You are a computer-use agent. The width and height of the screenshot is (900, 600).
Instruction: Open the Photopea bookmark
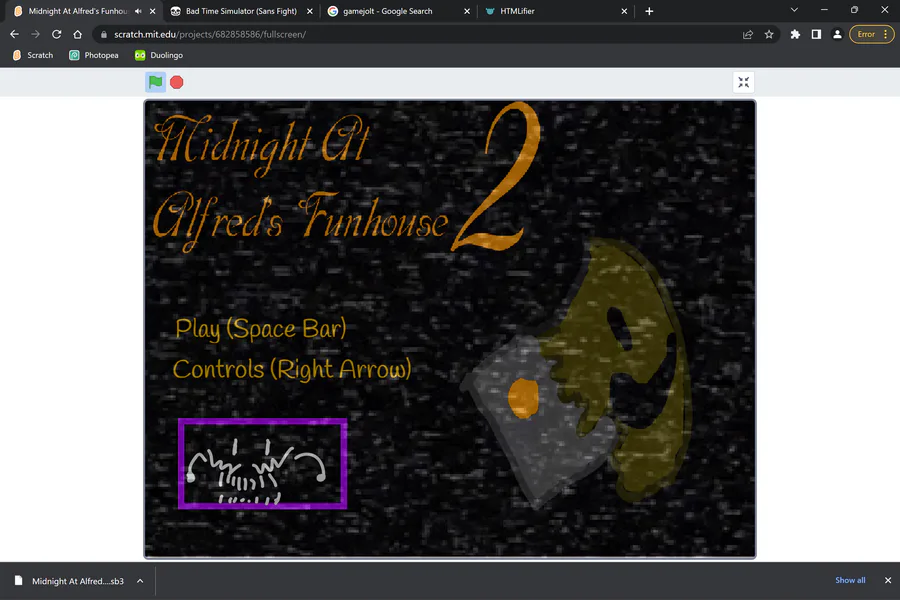click(x=94, y=55)
